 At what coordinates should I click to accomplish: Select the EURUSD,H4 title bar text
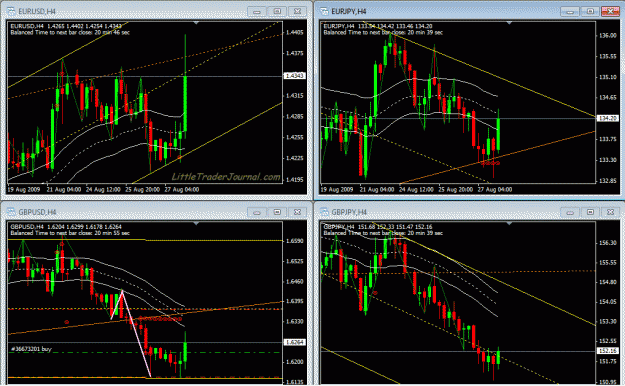pos(37,12)
